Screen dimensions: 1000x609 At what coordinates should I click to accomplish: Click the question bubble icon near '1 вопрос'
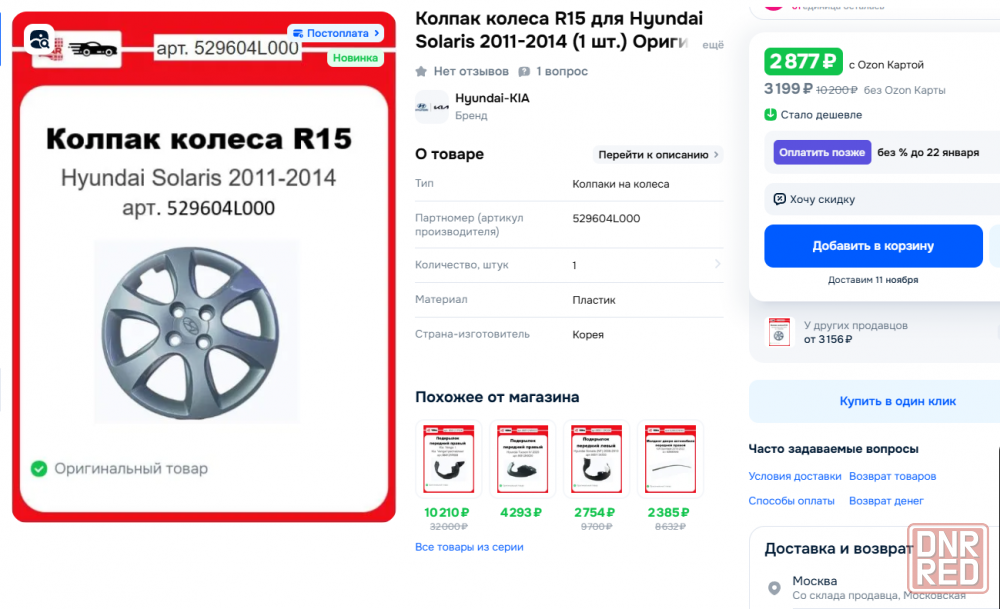[x=524, y=72]
